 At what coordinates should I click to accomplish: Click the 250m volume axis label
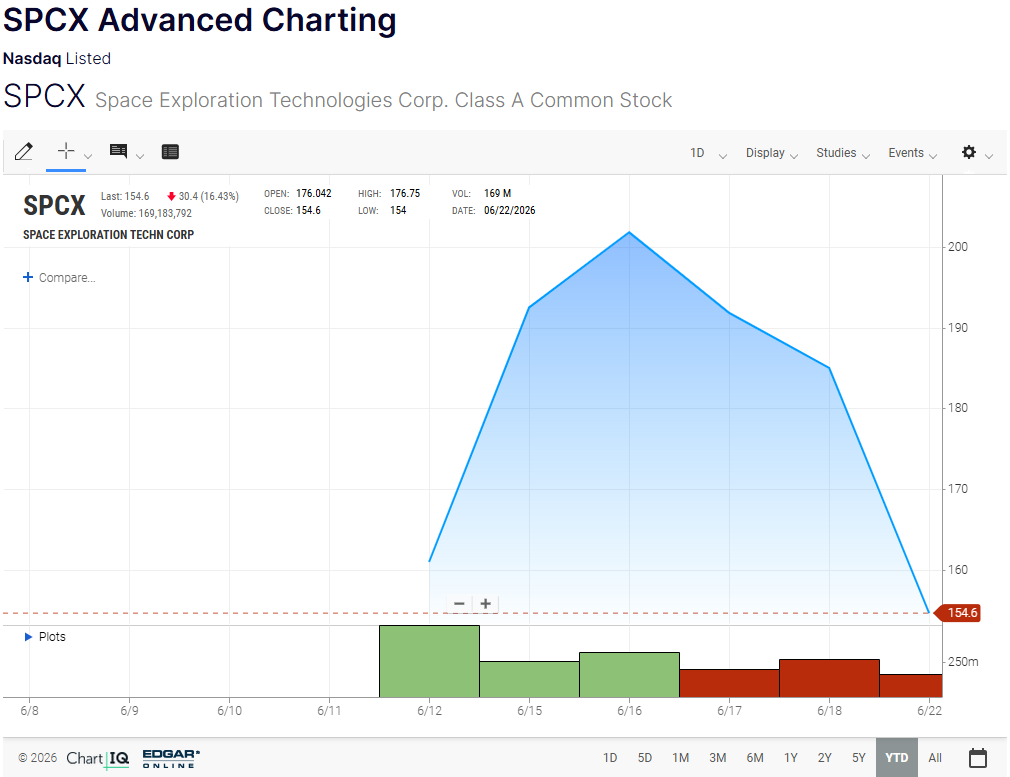[x=963, y=662]
